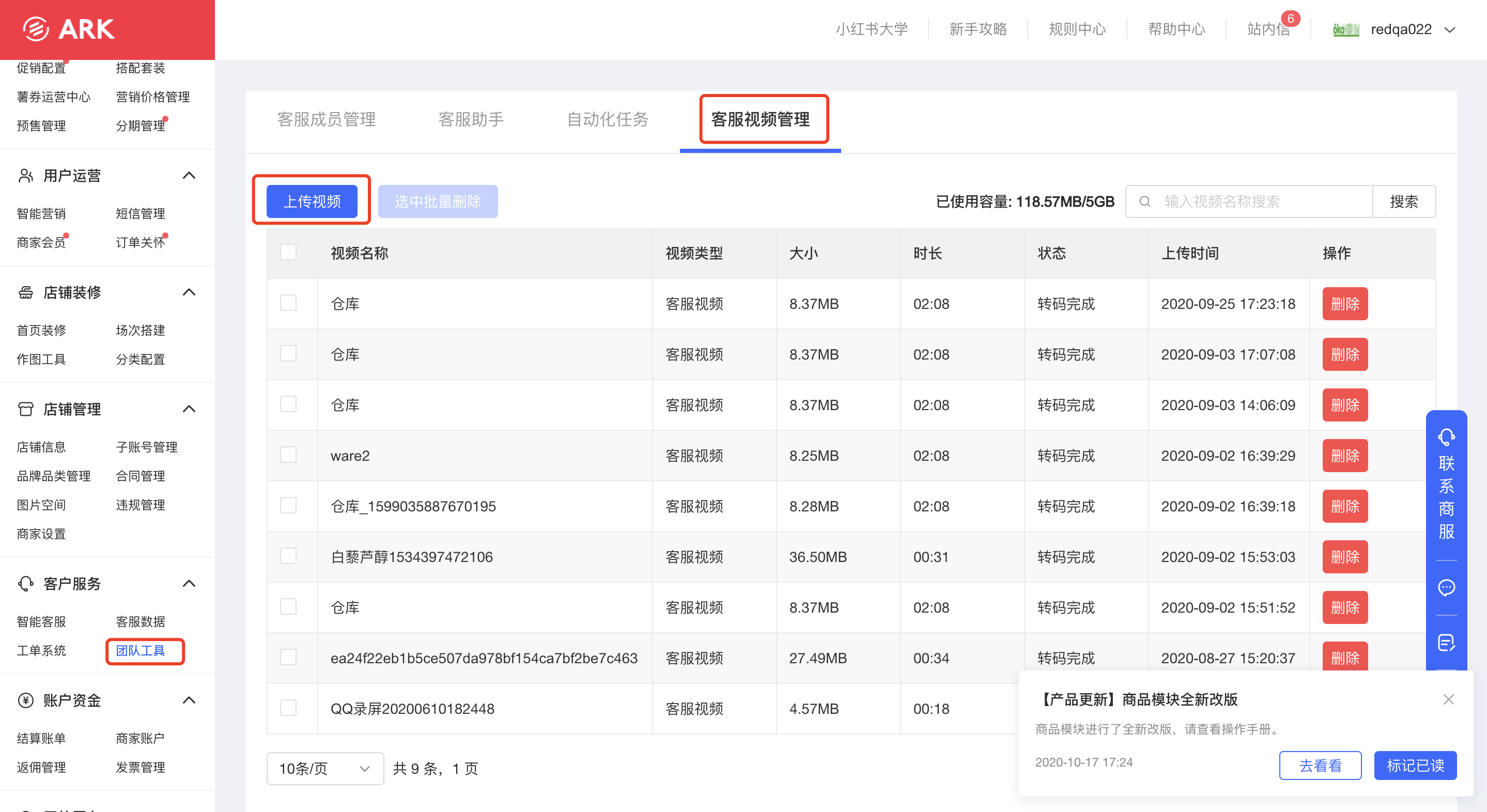Check the 仓库_1599035887670195 row checkbox

[288, 506]
